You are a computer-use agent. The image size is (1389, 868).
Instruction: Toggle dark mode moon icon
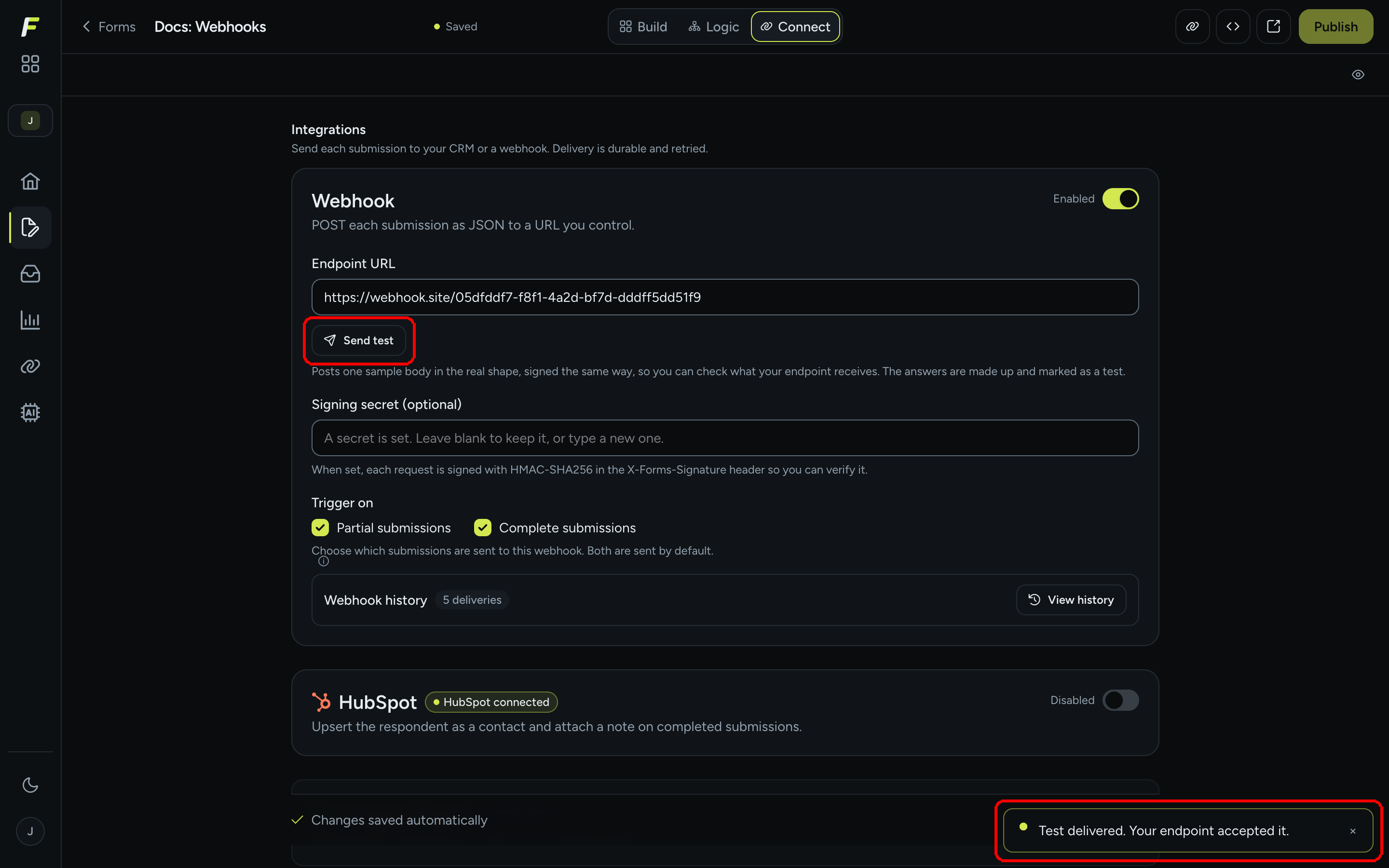pyautogui.click(x=30, y=785)
